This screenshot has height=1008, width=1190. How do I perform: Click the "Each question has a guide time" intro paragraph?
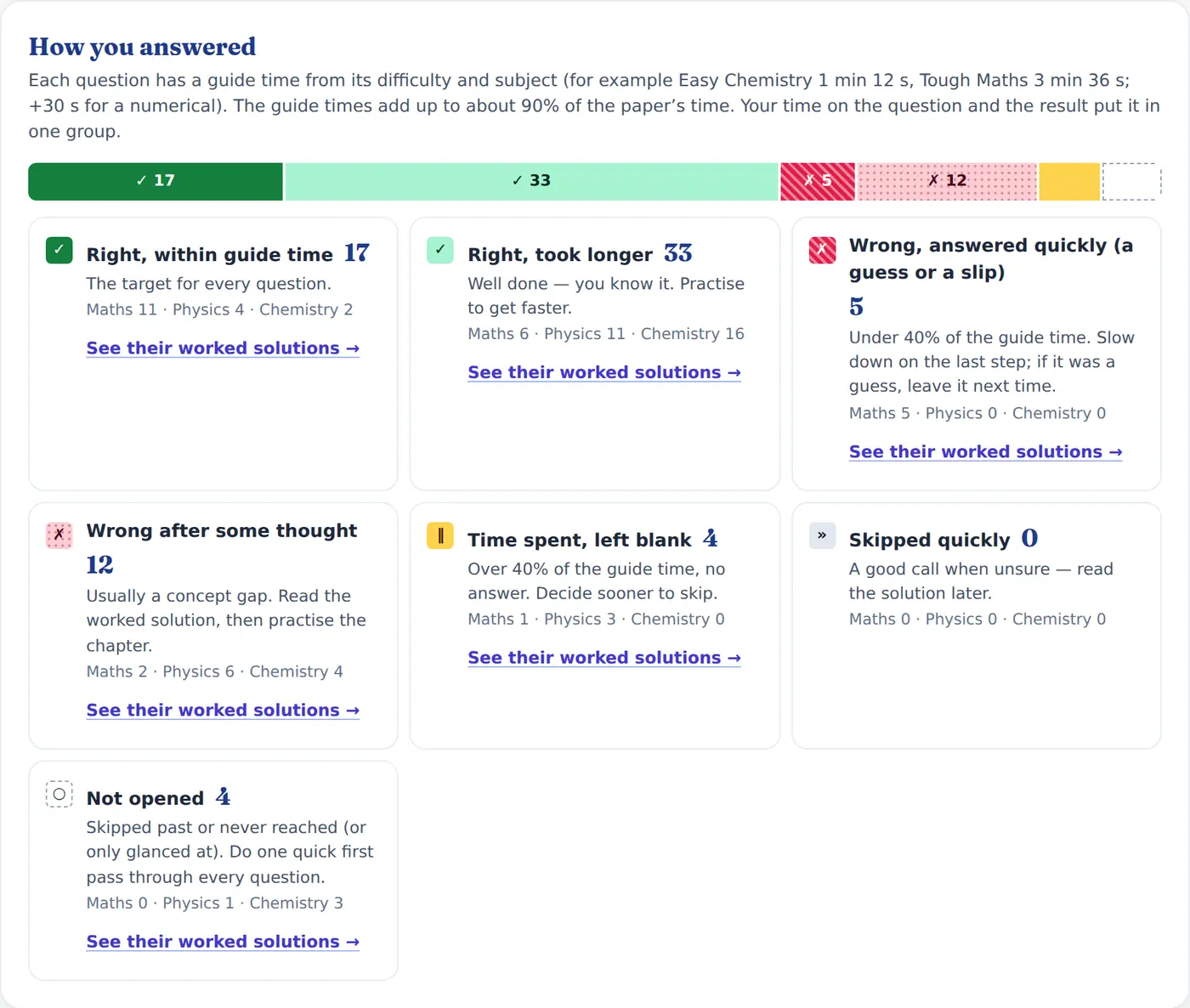(x=594, y=106)
